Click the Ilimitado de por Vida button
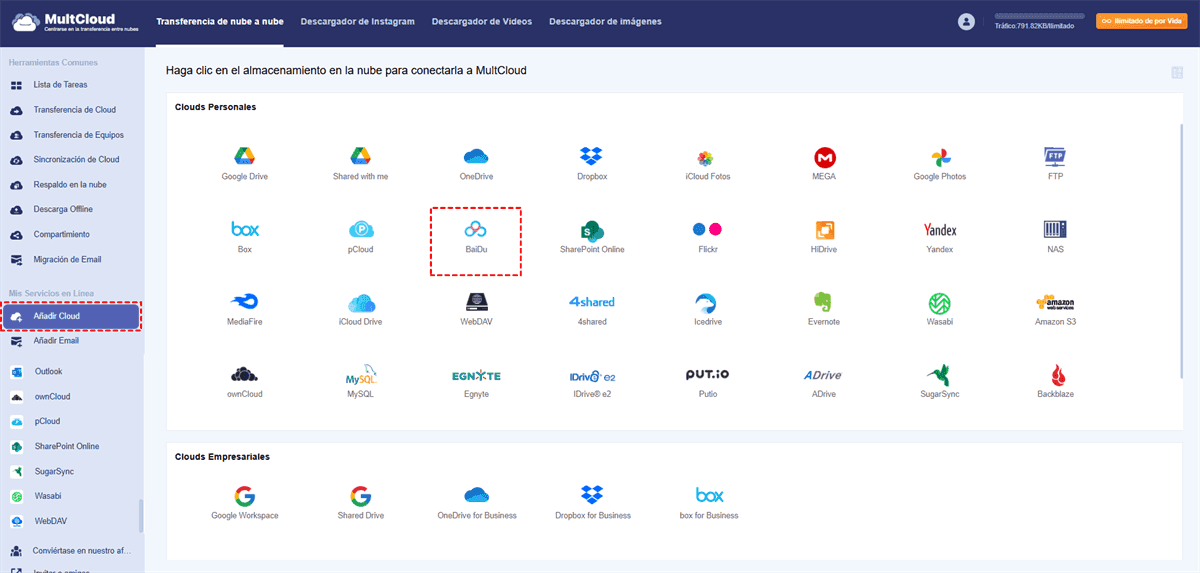 (1141, 21)
